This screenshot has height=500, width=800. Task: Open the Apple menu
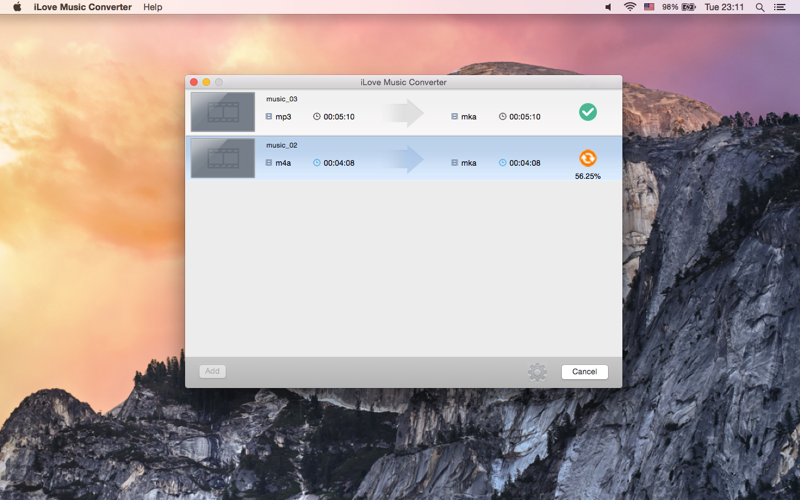[x=17, y=7]
